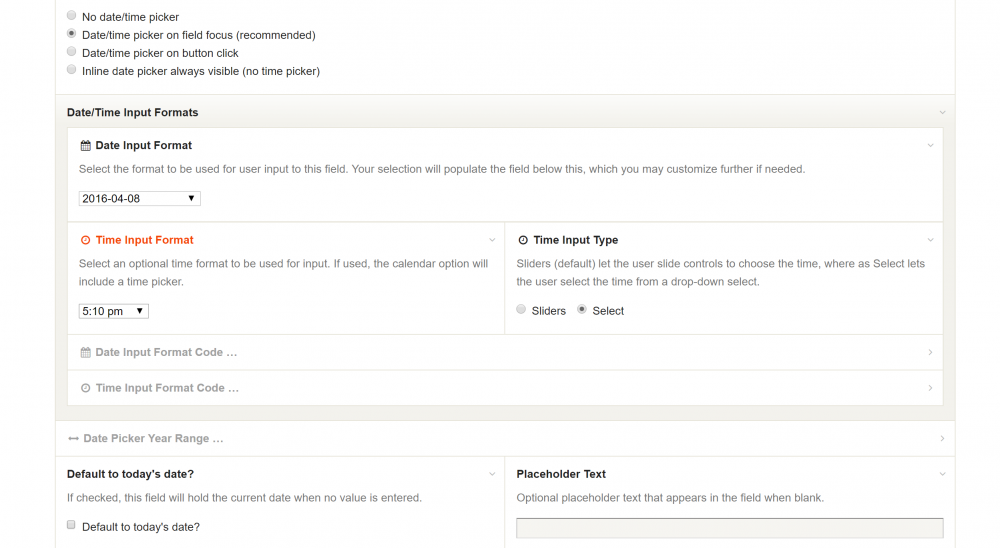Select No date/time picker option
Screen dimensions: 1000x548
(71, 16)
